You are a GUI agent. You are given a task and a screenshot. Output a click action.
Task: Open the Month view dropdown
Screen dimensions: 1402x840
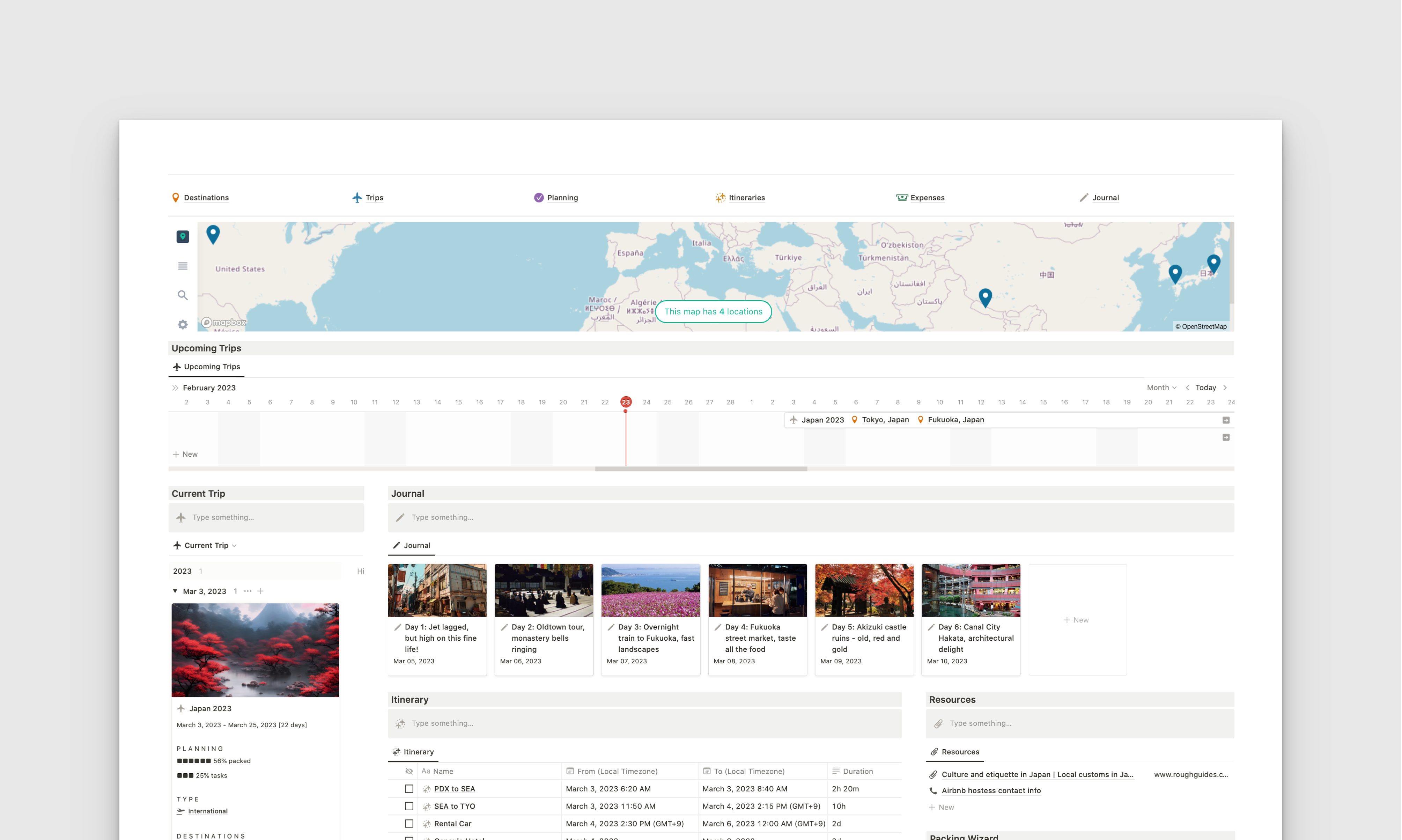(1161, 388)
